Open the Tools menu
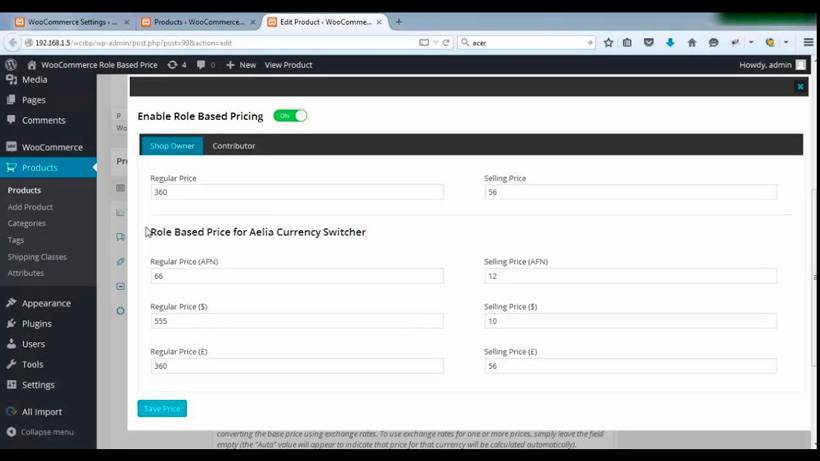 tap(32, 364)
